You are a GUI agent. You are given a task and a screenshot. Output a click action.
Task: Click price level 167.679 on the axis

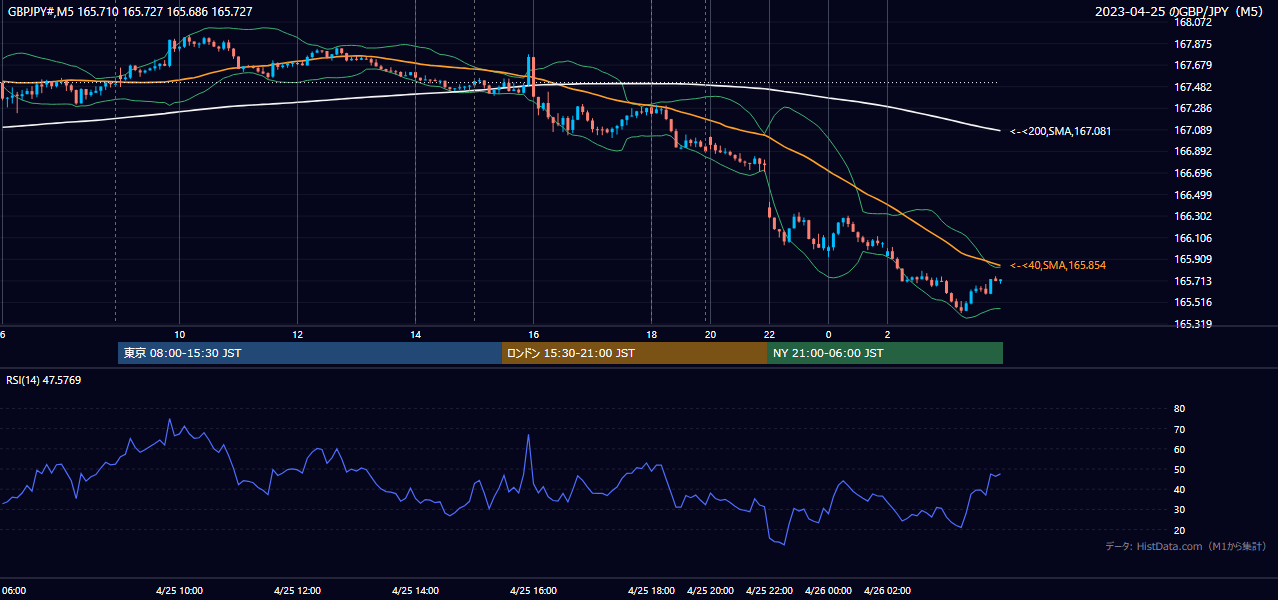pos(1192,65)
